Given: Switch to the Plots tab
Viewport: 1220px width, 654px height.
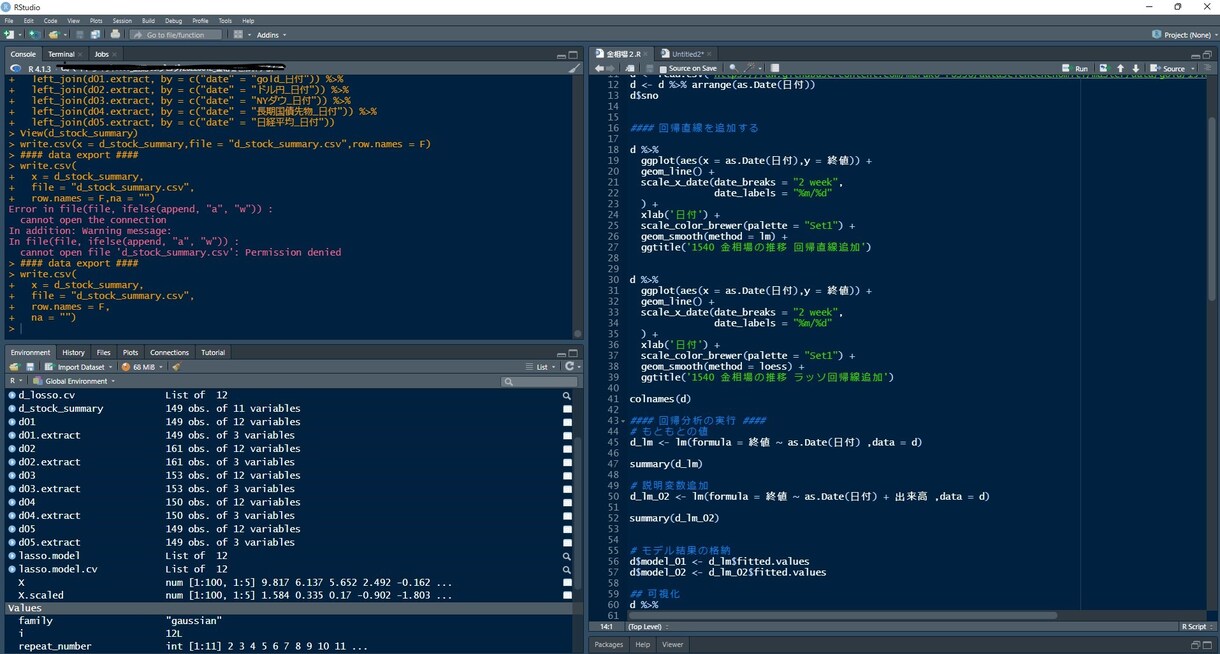Looking at the screenshot, I should point(130,352).
